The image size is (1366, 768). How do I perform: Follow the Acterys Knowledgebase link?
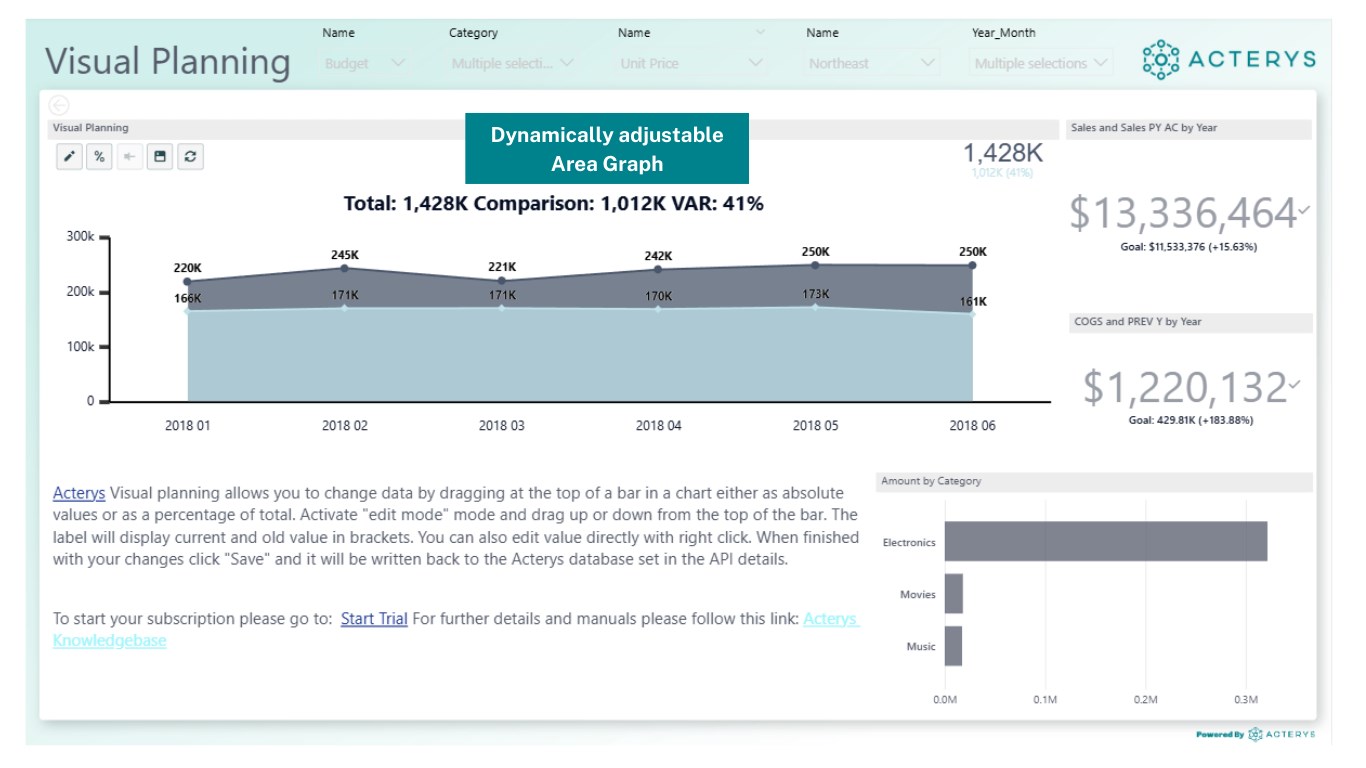[x=110, y=640]
